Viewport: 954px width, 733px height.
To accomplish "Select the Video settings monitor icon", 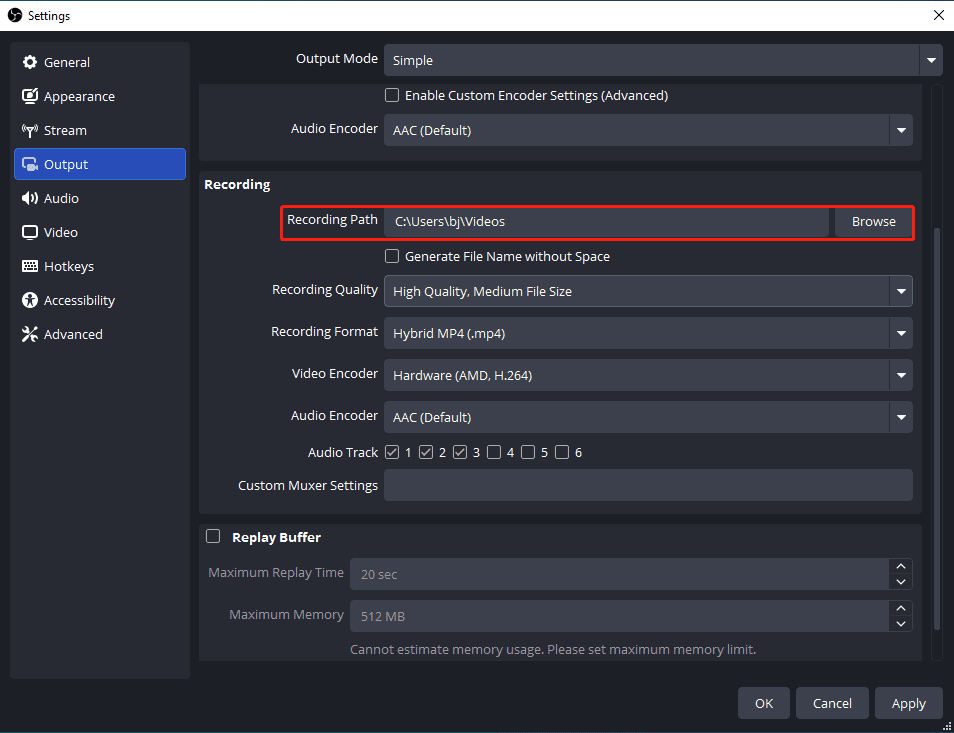I will [30, 232].
